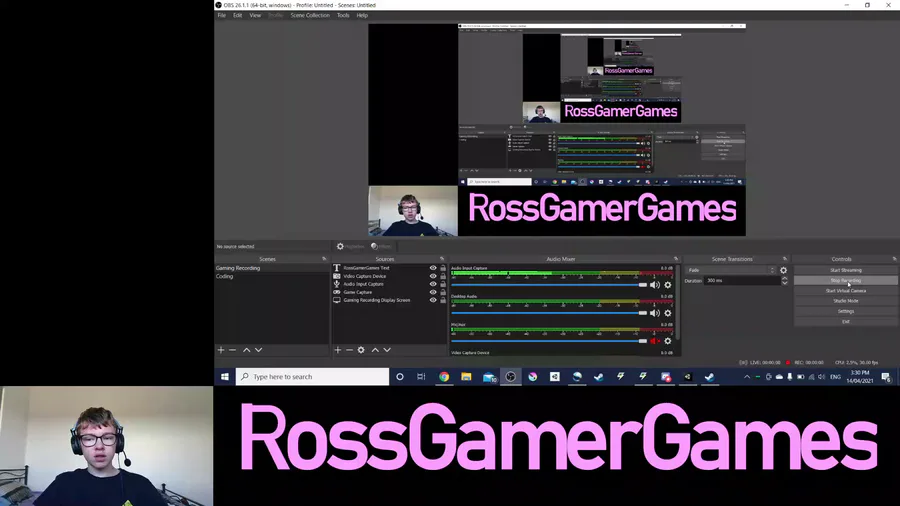The image size is (900, 506).
Task: Click the OBS Studio taskbar icon
Action: (510, 377)
